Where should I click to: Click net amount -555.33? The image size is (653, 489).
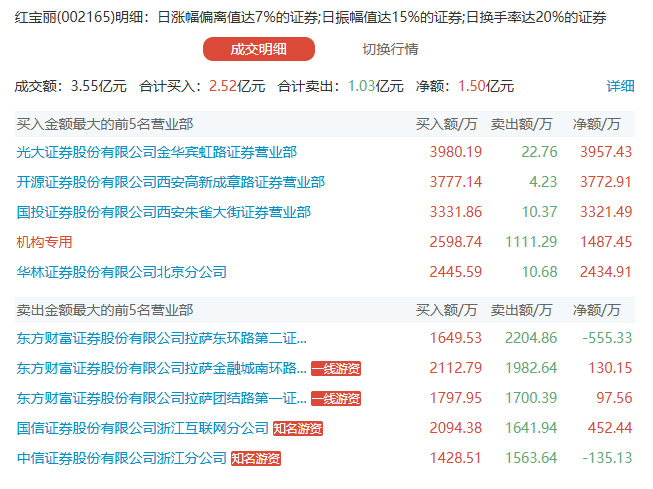(x=607, y=338)
